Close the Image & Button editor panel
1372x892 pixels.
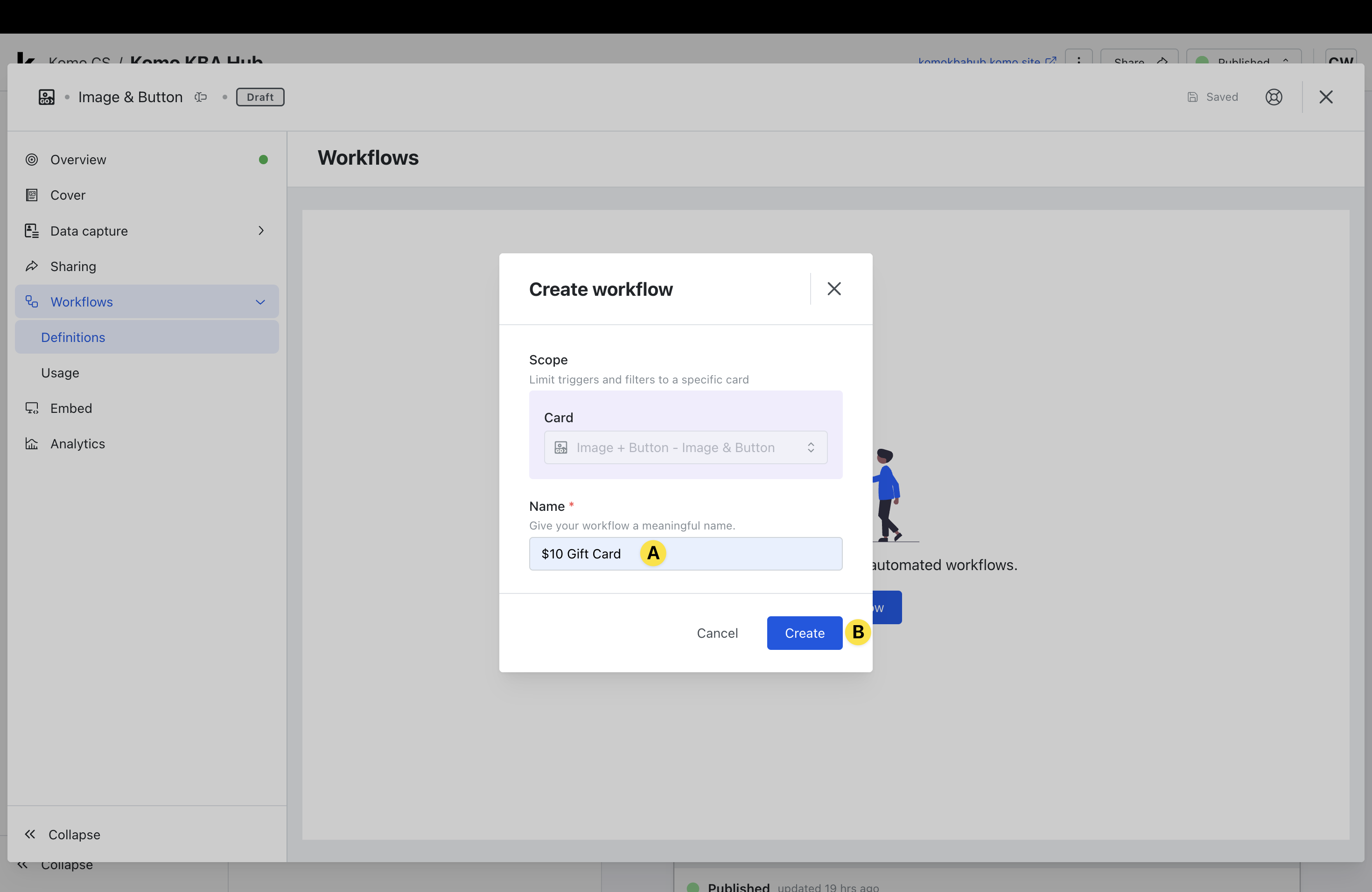[x=1325, y=97]
